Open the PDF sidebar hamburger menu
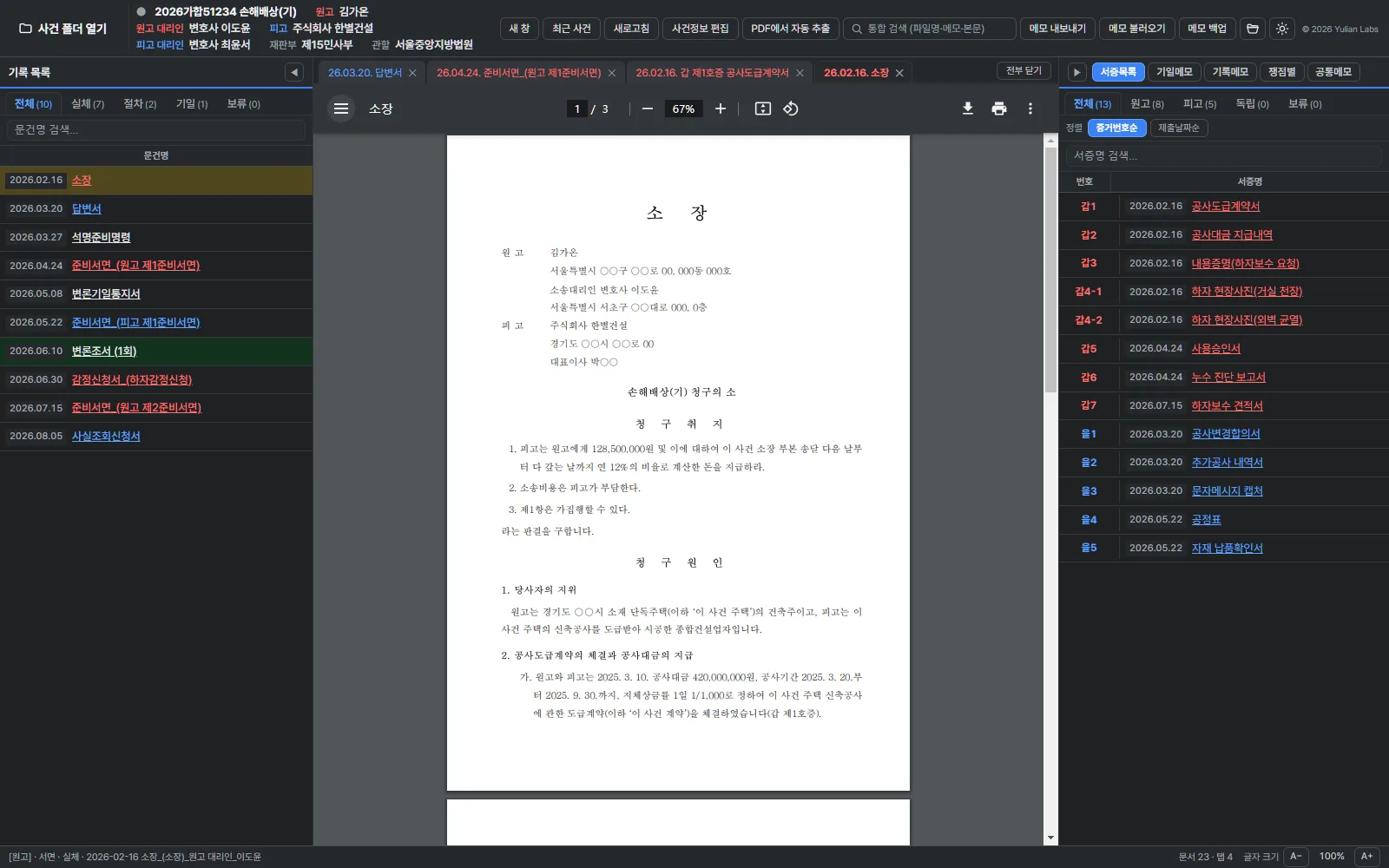 pyautogui.click(x=341, y=108)
